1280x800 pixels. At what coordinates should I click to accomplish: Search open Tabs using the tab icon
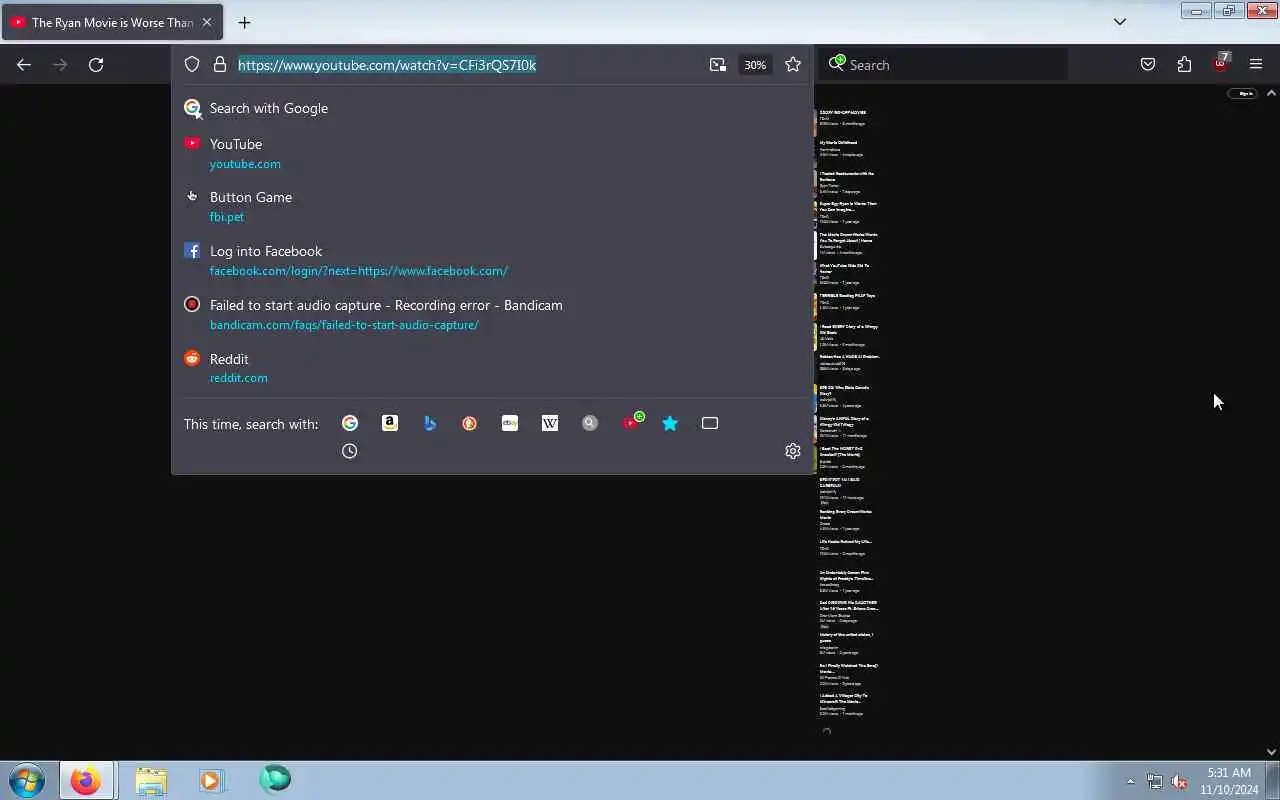click(710, 423)
